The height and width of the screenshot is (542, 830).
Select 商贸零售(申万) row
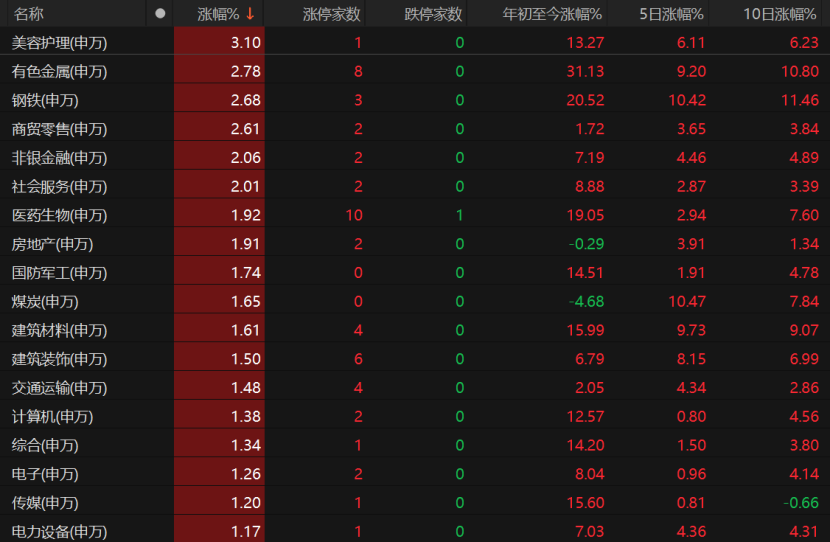point(59,129)
